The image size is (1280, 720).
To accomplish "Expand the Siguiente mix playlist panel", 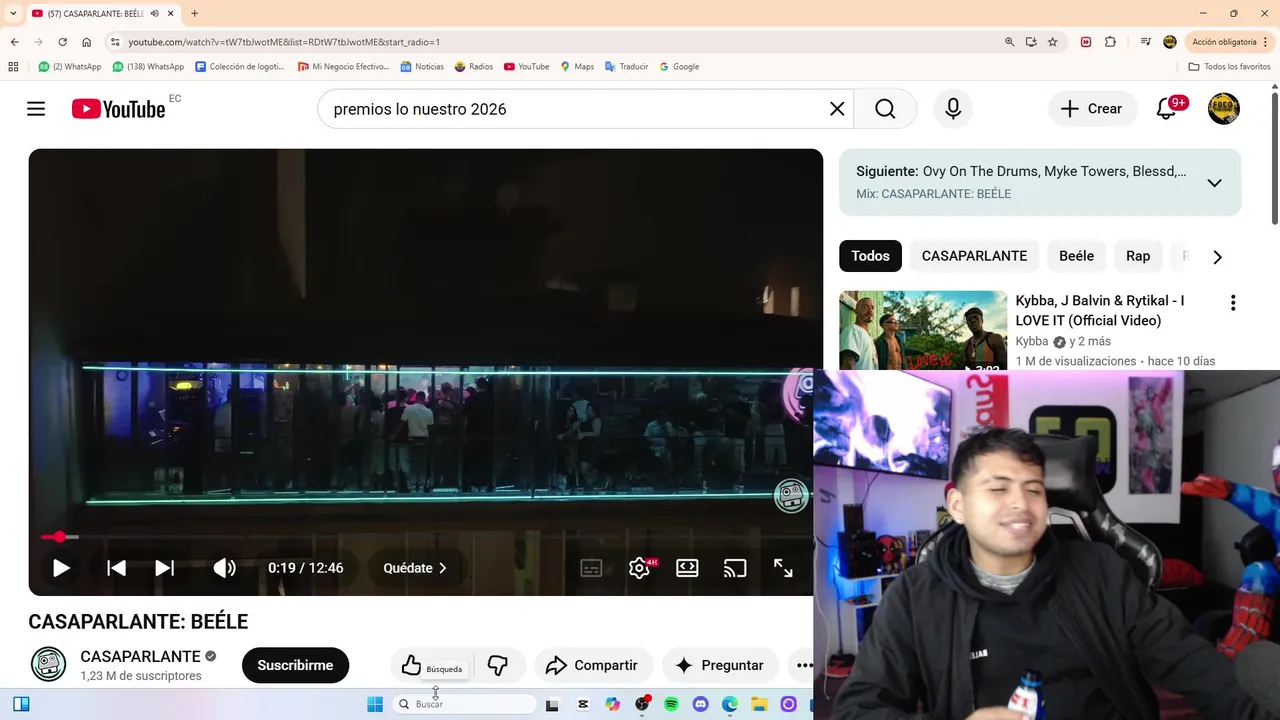I will tap(1214, 183).
